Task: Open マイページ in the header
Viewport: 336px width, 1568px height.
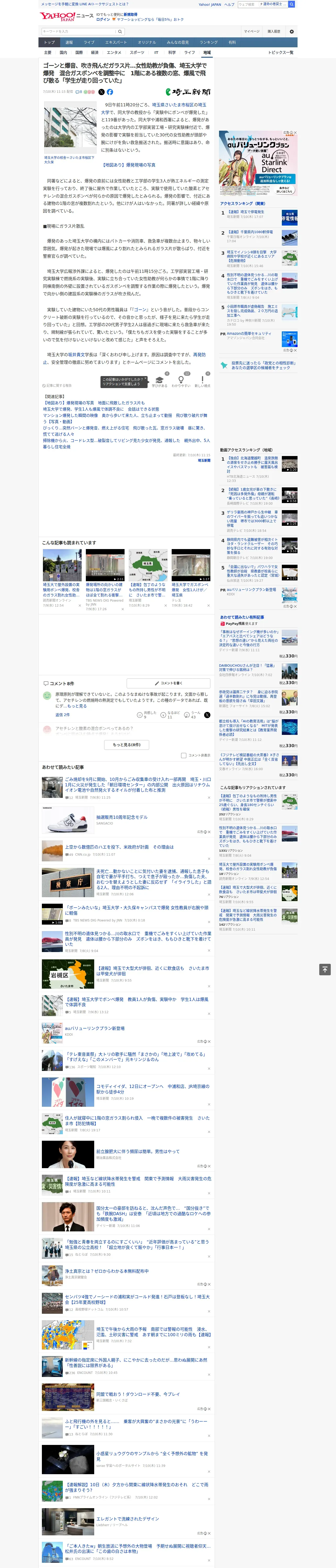Action: click(x=252, y=32)
